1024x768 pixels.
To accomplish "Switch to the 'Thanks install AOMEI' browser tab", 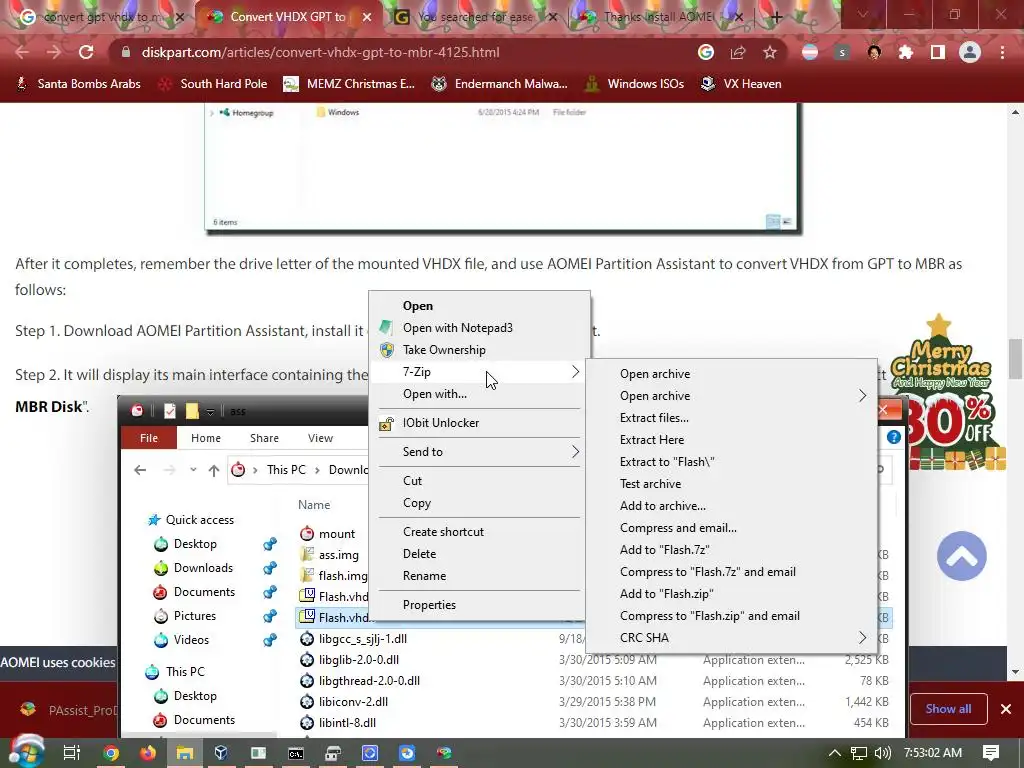I will (658, 17).
